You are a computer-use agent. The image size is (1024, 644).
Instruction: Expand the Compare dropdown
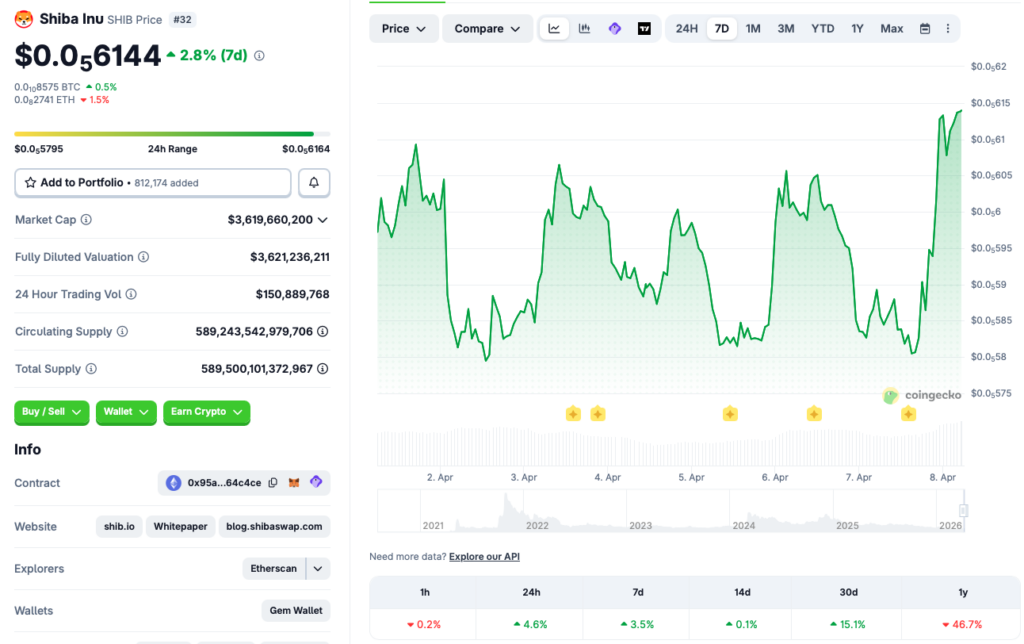487,28
